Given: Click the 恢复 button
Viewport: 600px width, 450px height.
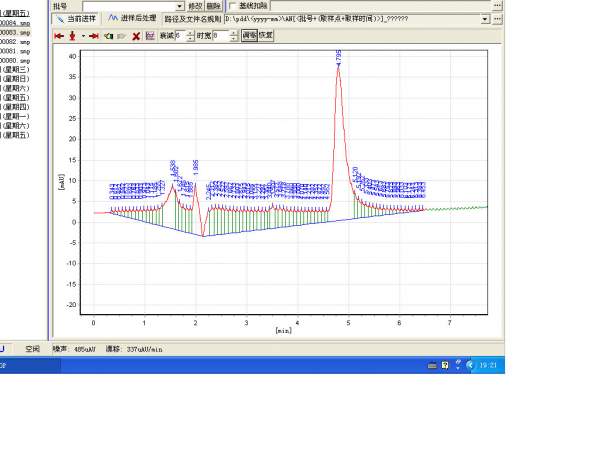Looking at the screenshot, I should point(266,35).
